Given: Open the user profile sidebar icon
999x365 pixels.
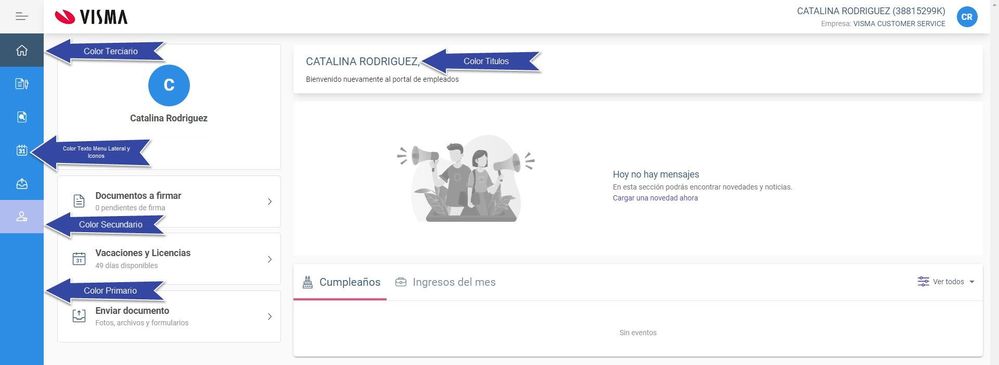Looking at the screenshot, I should tap(22, 217).
